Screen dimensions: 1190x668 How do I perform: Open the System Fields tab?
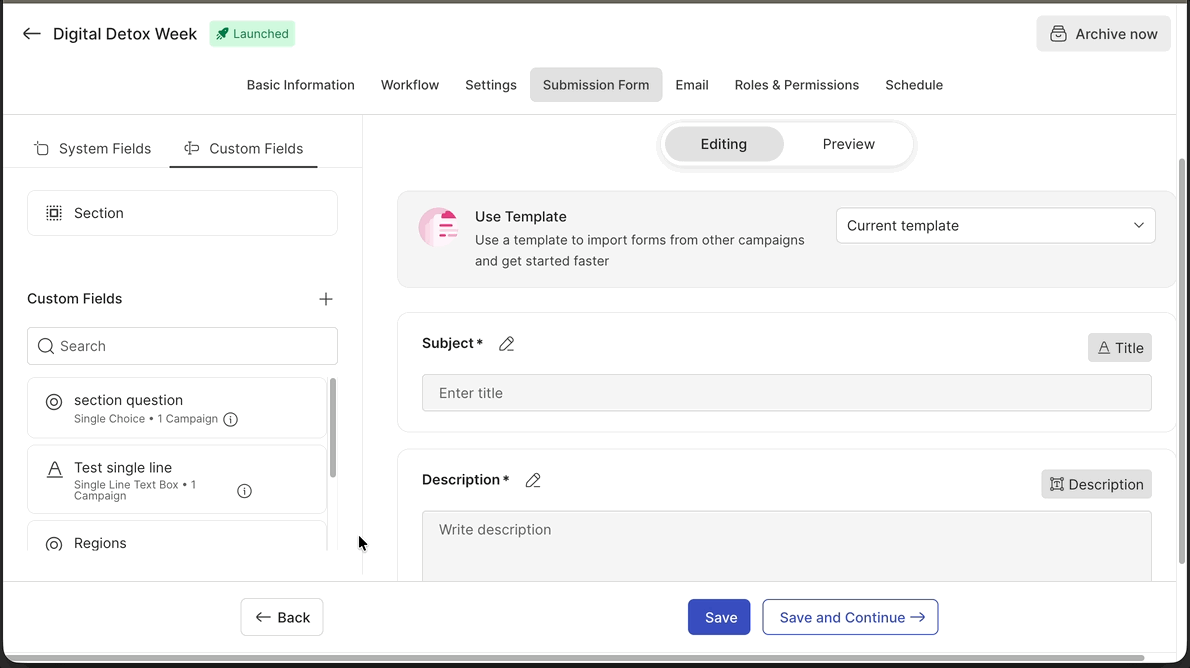click(x=92, y=149)
